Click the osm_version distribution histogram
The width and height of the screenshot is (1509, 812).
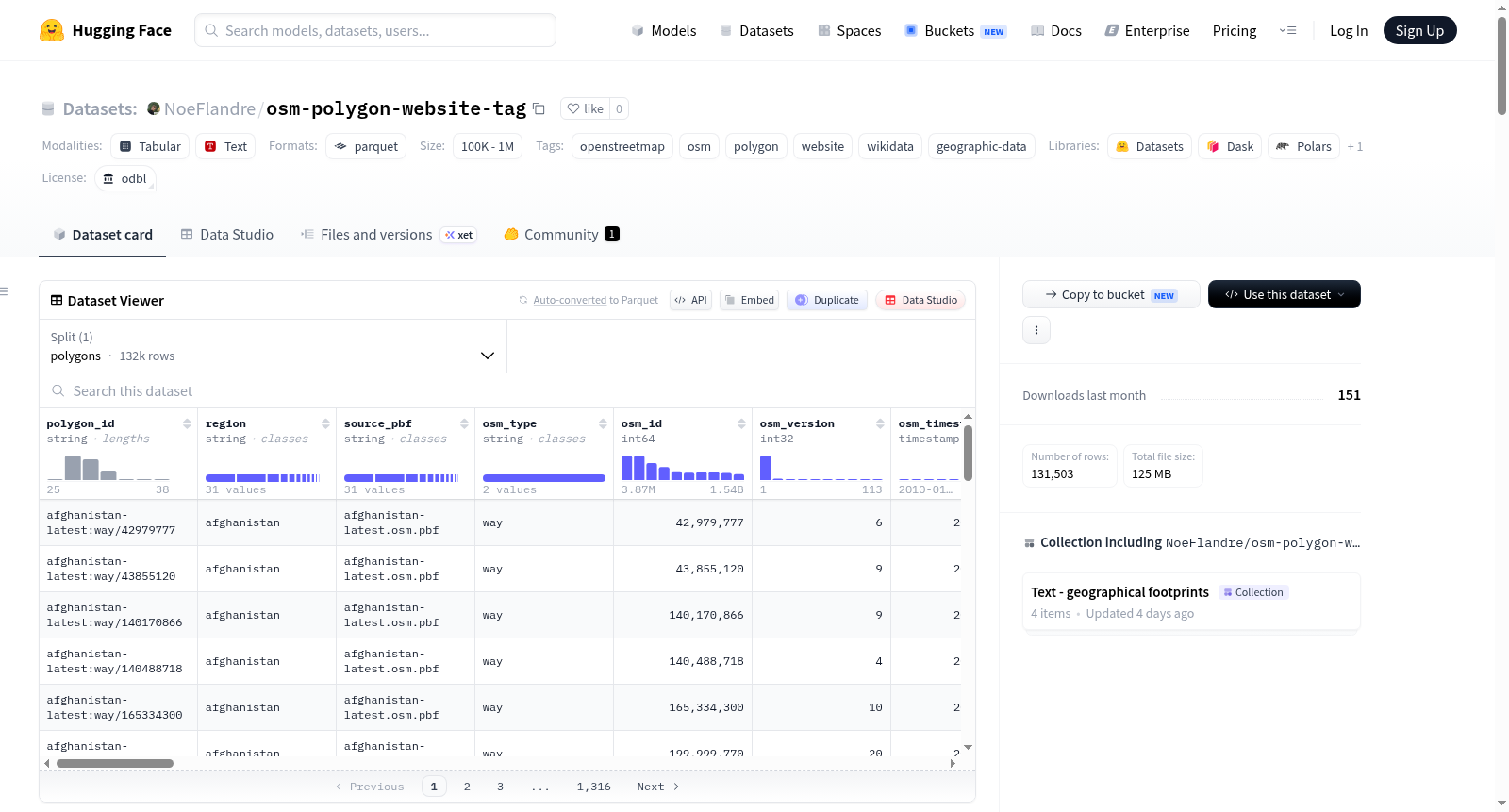[821, 466]
